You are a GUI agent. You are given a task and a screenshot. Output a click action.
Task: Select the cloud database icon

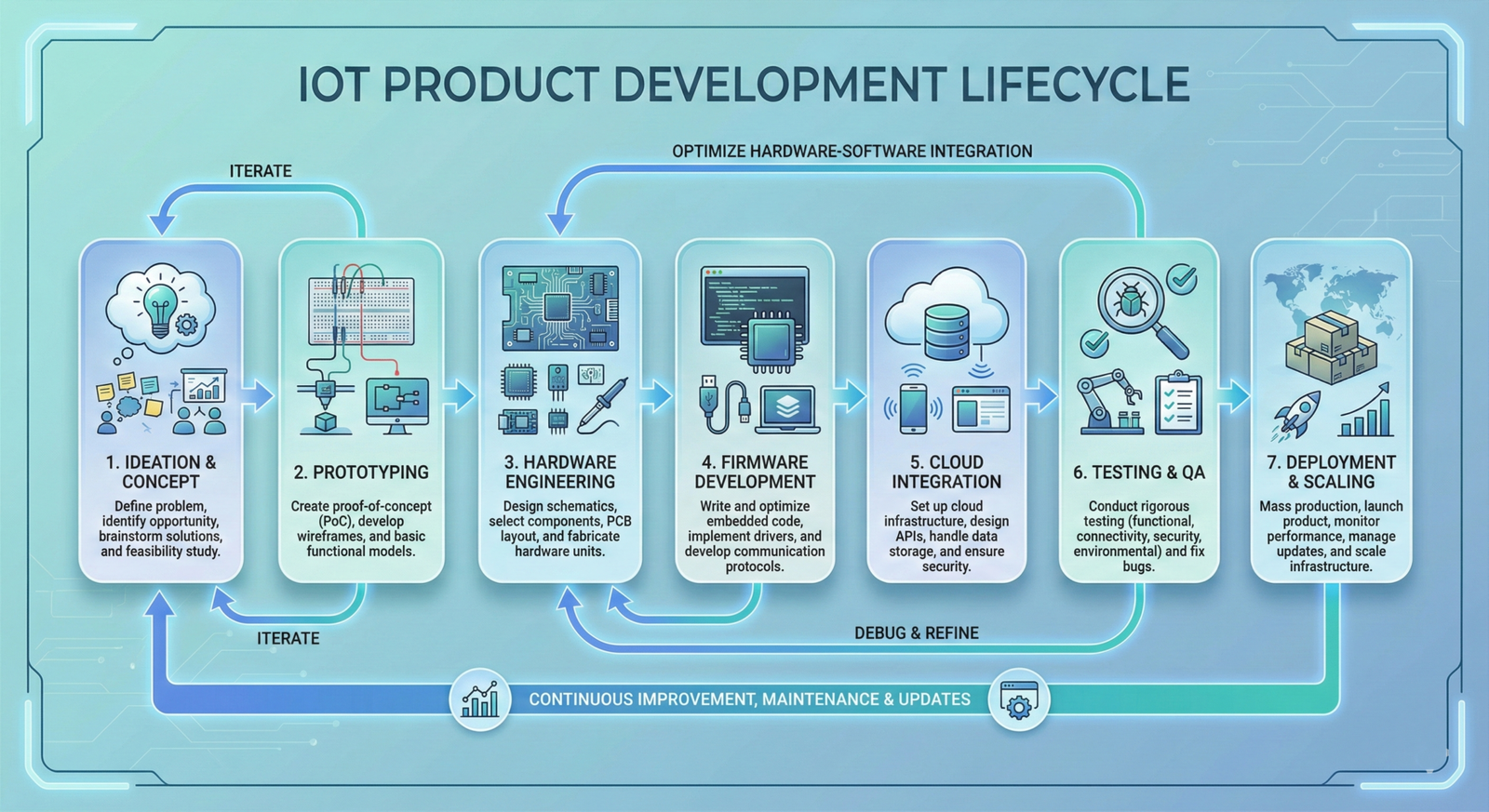[x=946, y=316]
